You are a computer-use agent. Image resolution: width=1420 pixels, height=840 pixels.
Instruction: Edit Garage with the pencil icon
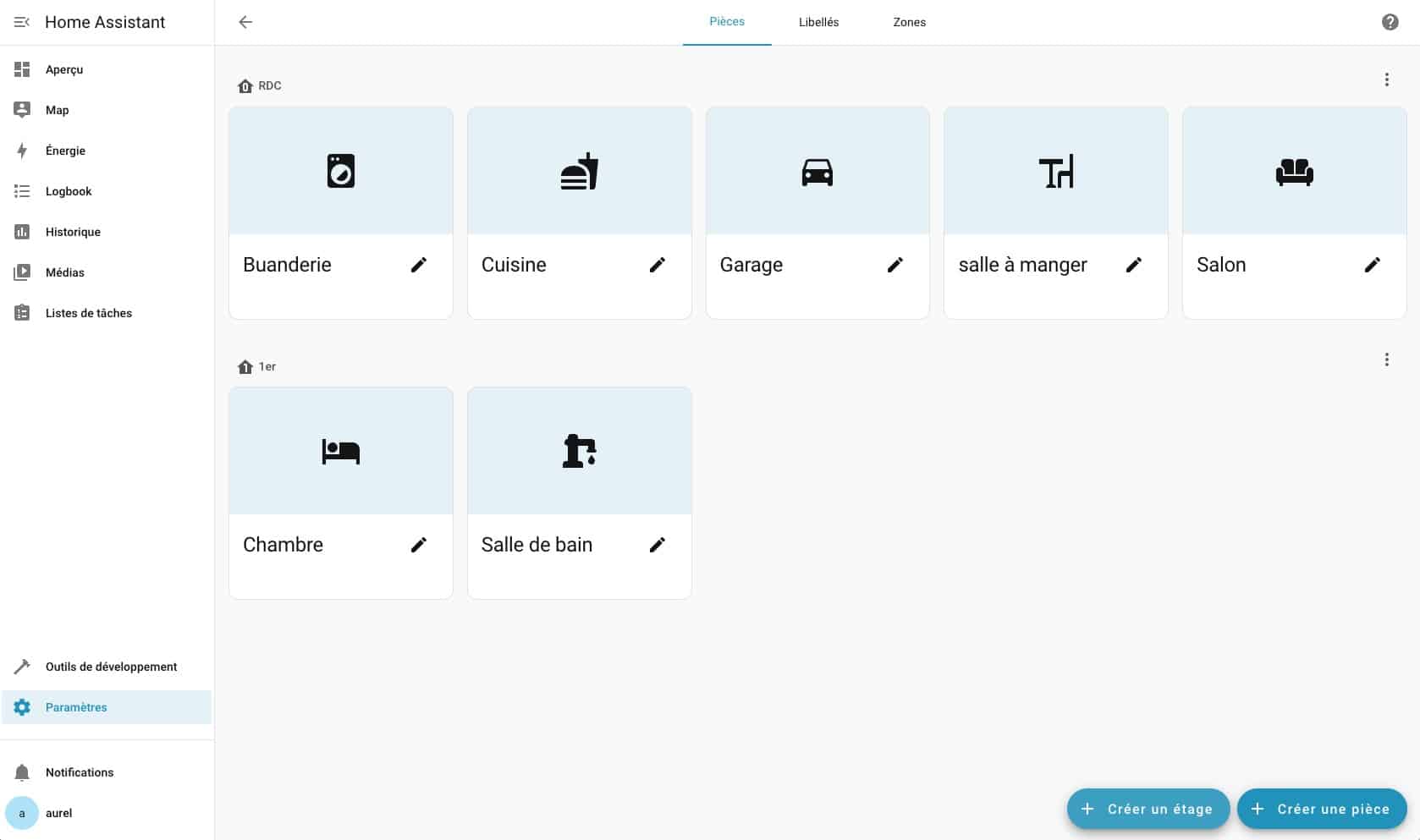point(895,265)
